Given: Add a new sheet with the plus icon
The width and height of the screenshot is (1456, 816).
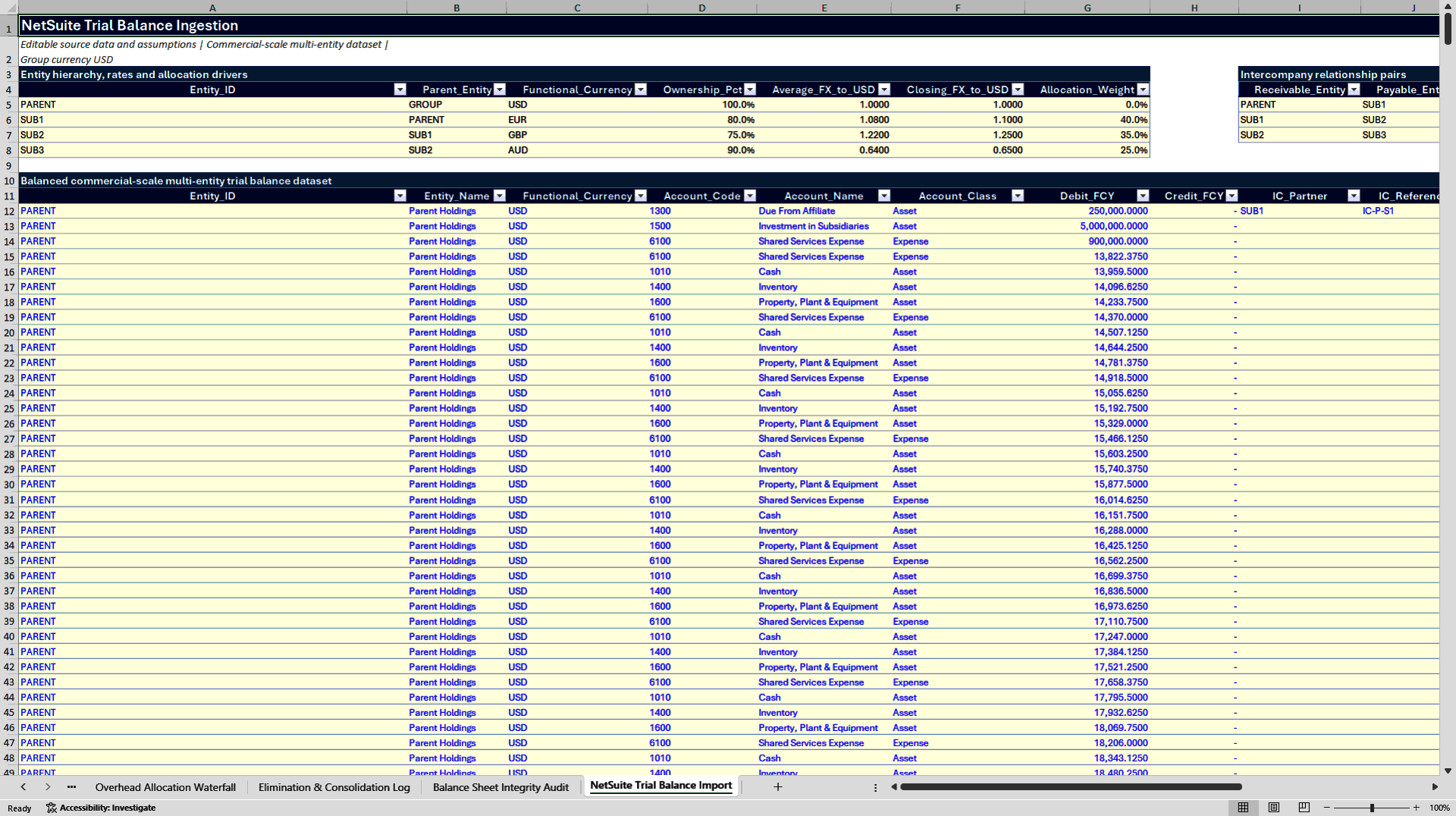Looking at the screenshot, I should 777,787.
